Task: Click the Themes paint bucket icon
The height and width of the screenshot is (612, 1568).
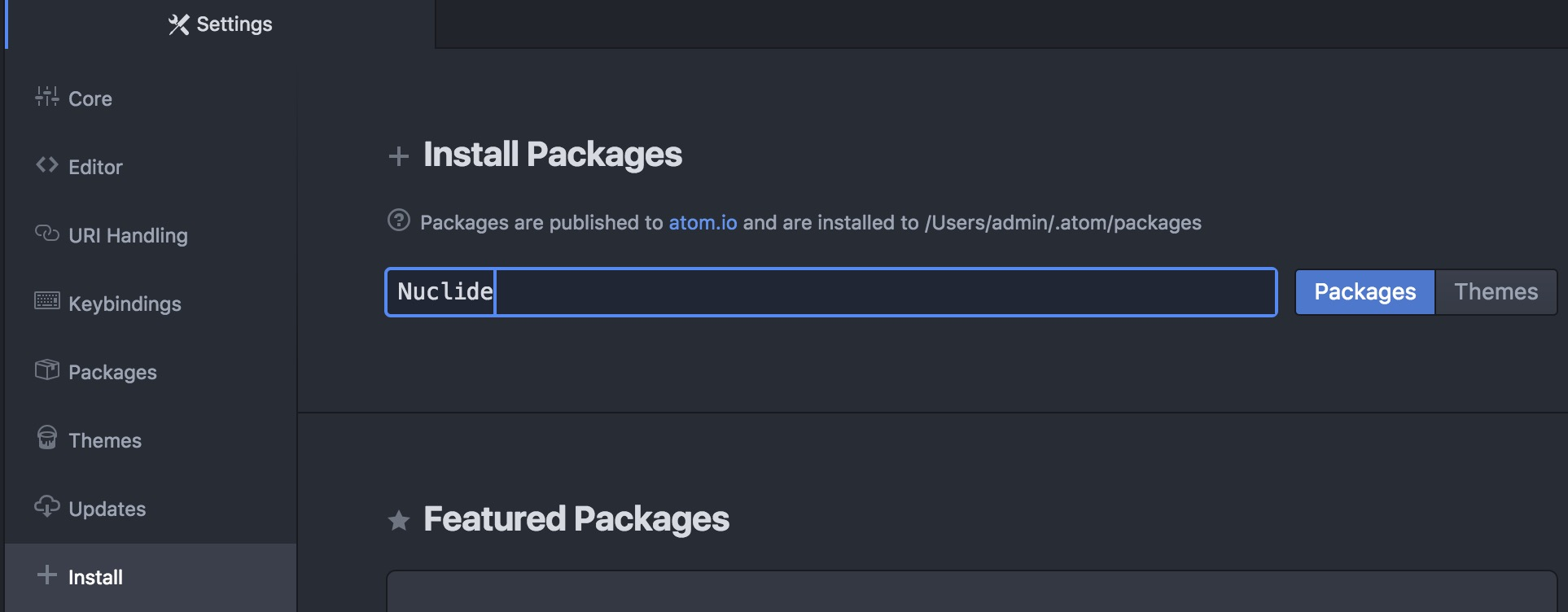Action: point(47,438)
